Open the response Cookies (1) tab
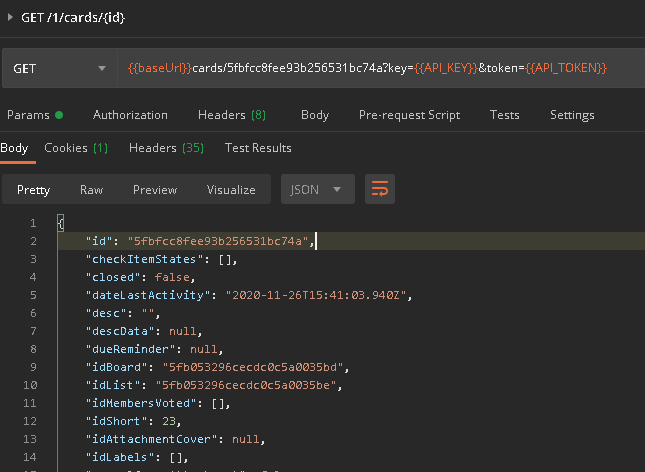645x472 pixels. point(76,148)
